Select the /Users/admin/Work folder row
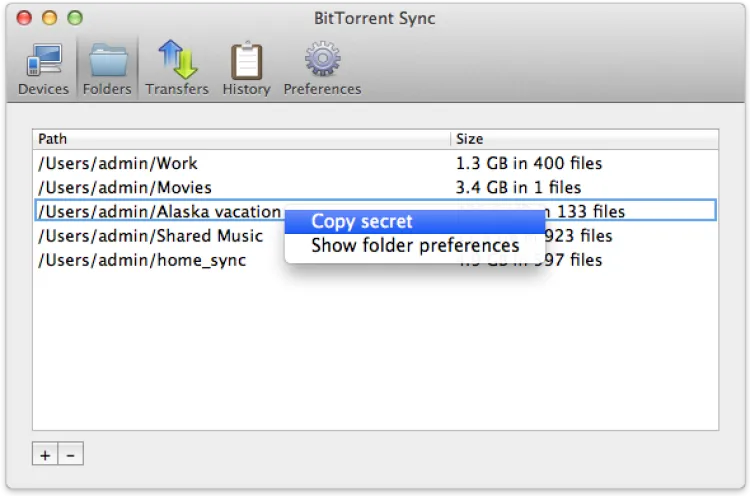This screenshot has width=750, height=496. pos(118,163)
